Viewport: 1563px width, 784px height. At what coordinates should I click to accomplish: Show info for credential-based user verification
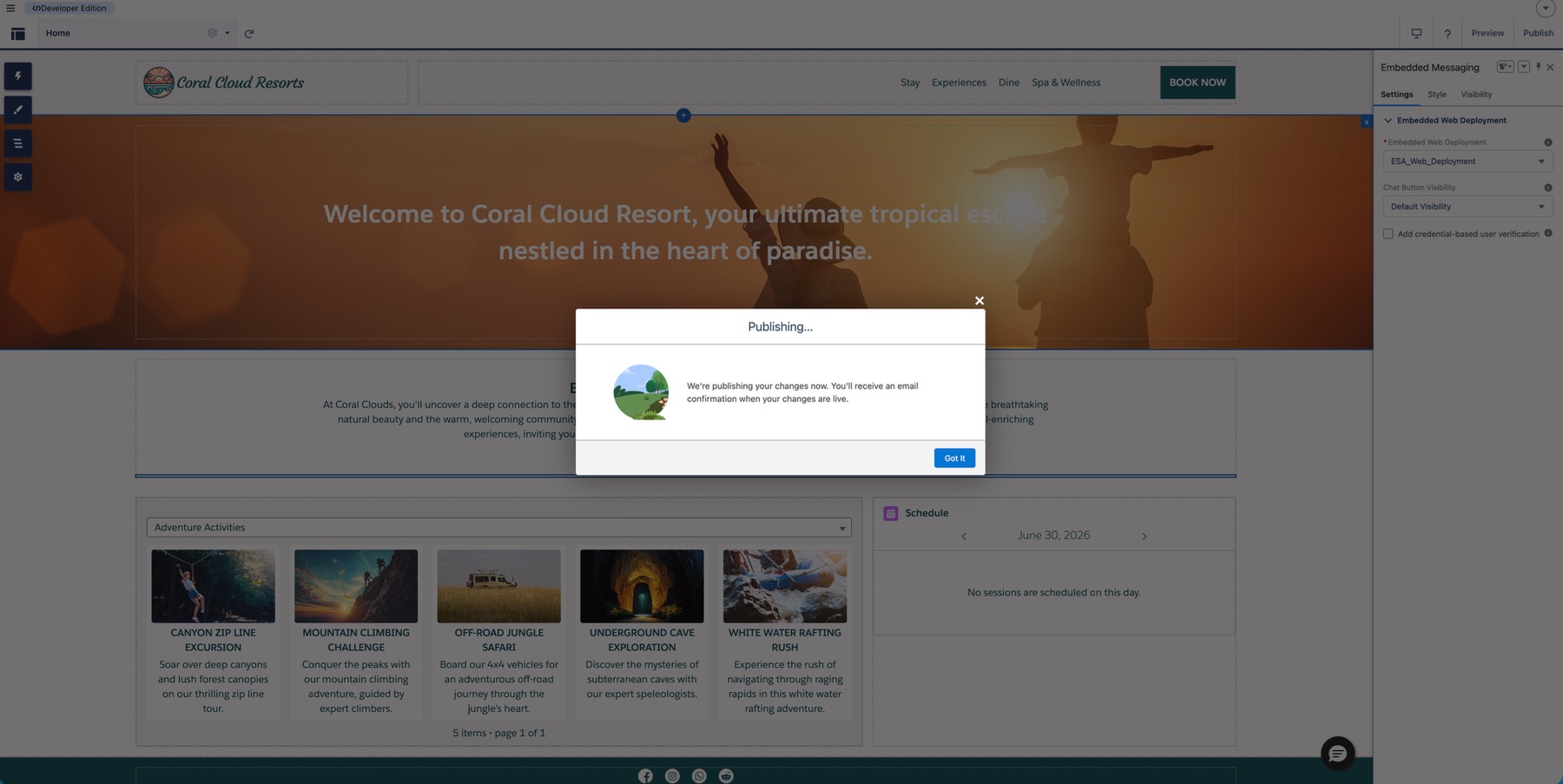click(x=1547, y=233)
